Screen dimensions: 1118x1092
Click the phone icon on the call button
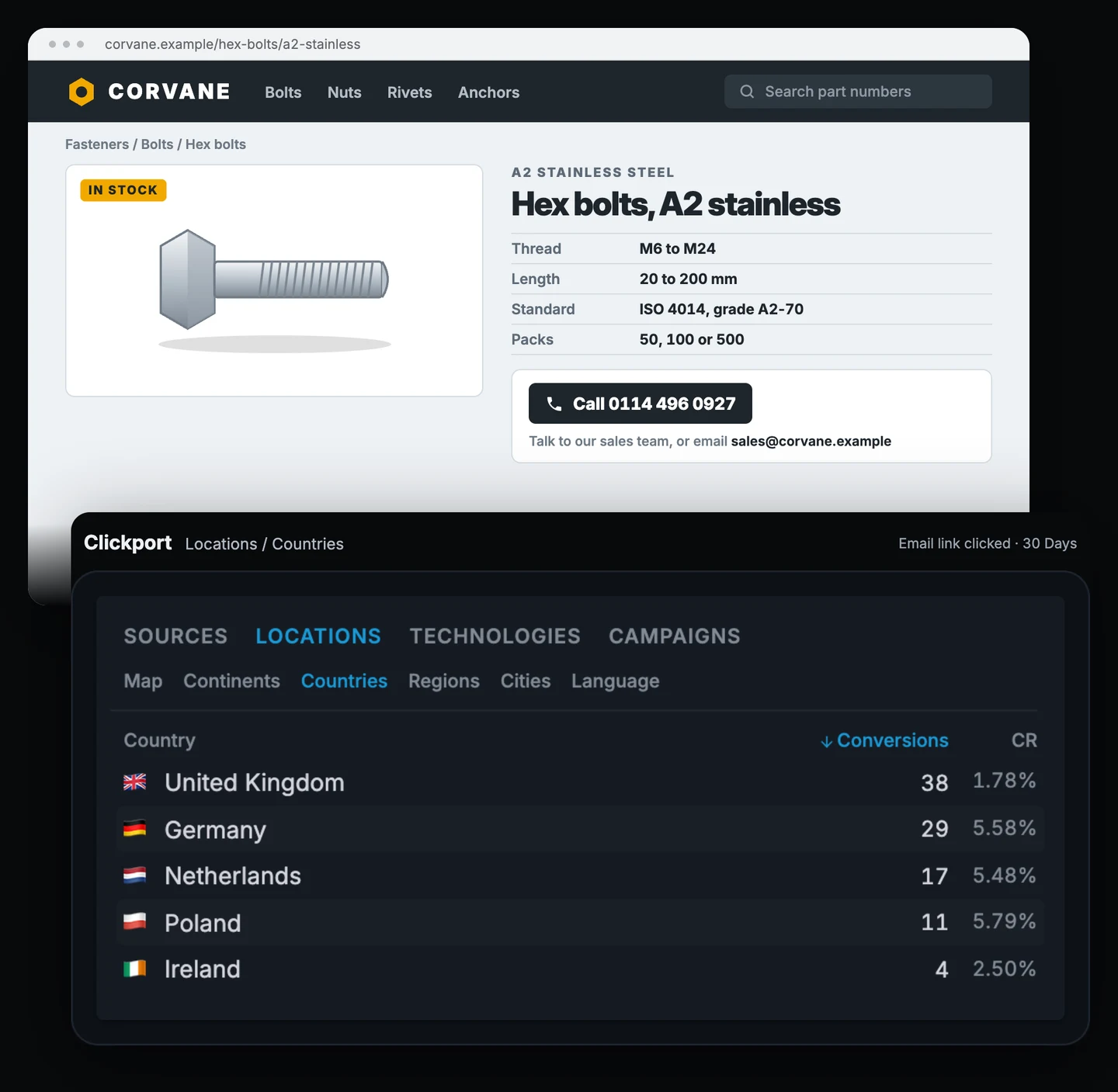554,404
